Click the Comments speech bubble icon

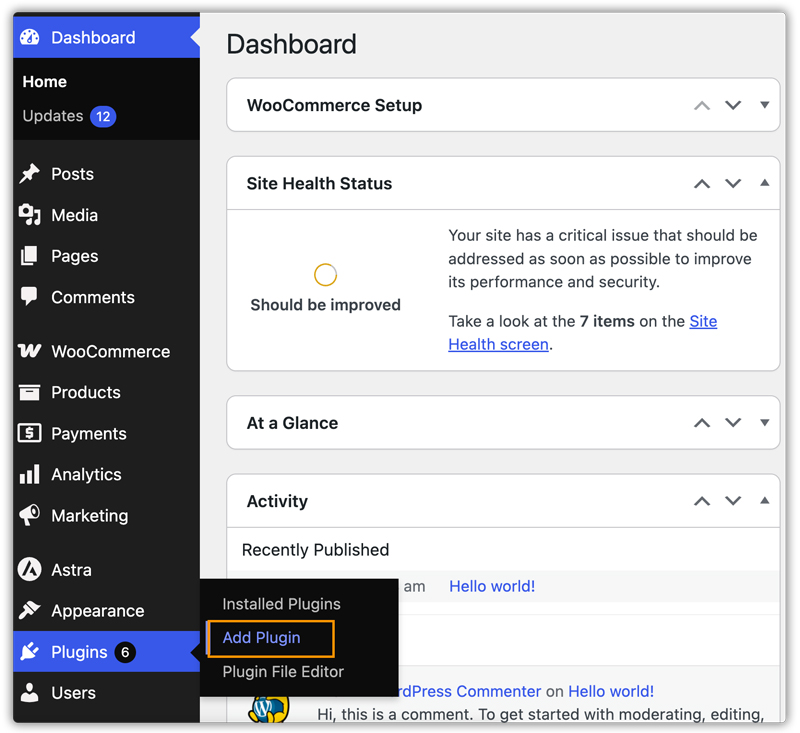(30, 296)
